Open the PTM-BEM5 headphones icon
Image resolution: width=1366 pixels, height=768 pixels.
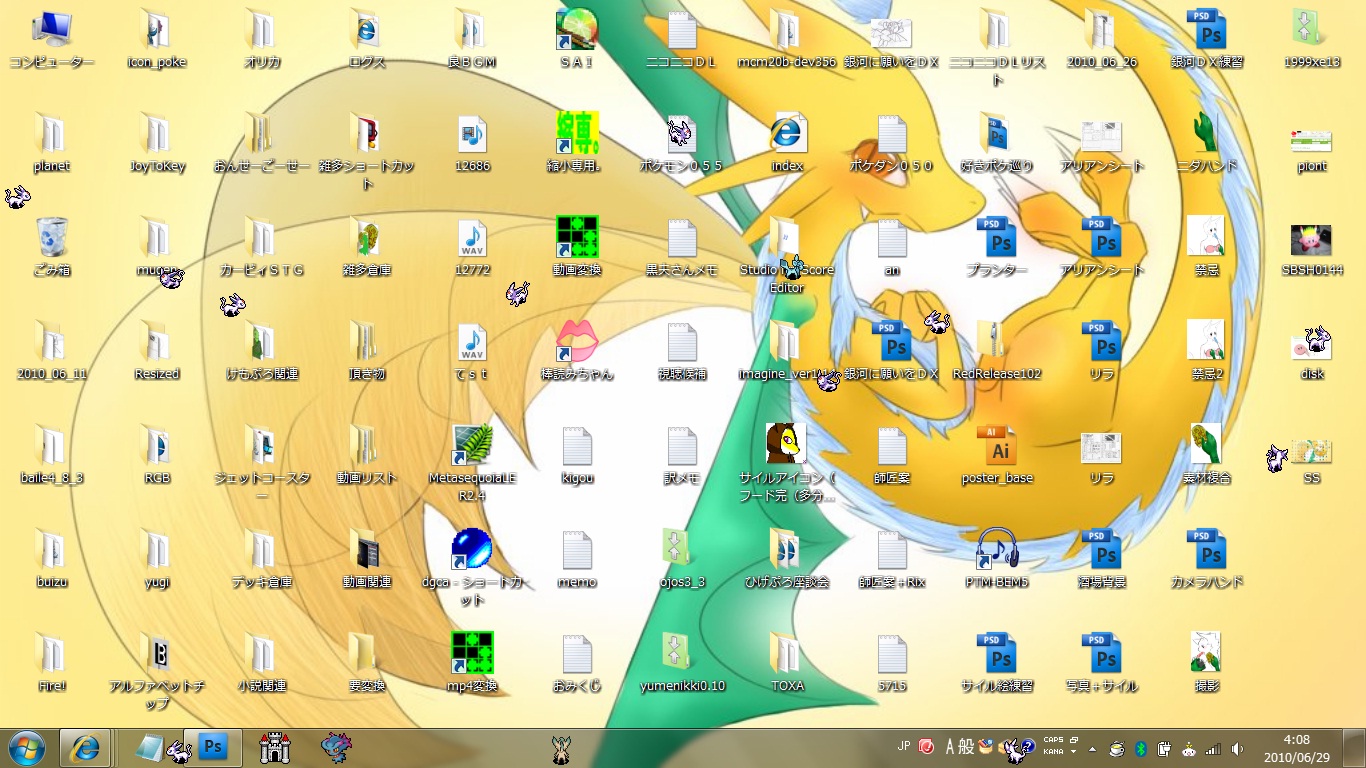tap(997, 560)
